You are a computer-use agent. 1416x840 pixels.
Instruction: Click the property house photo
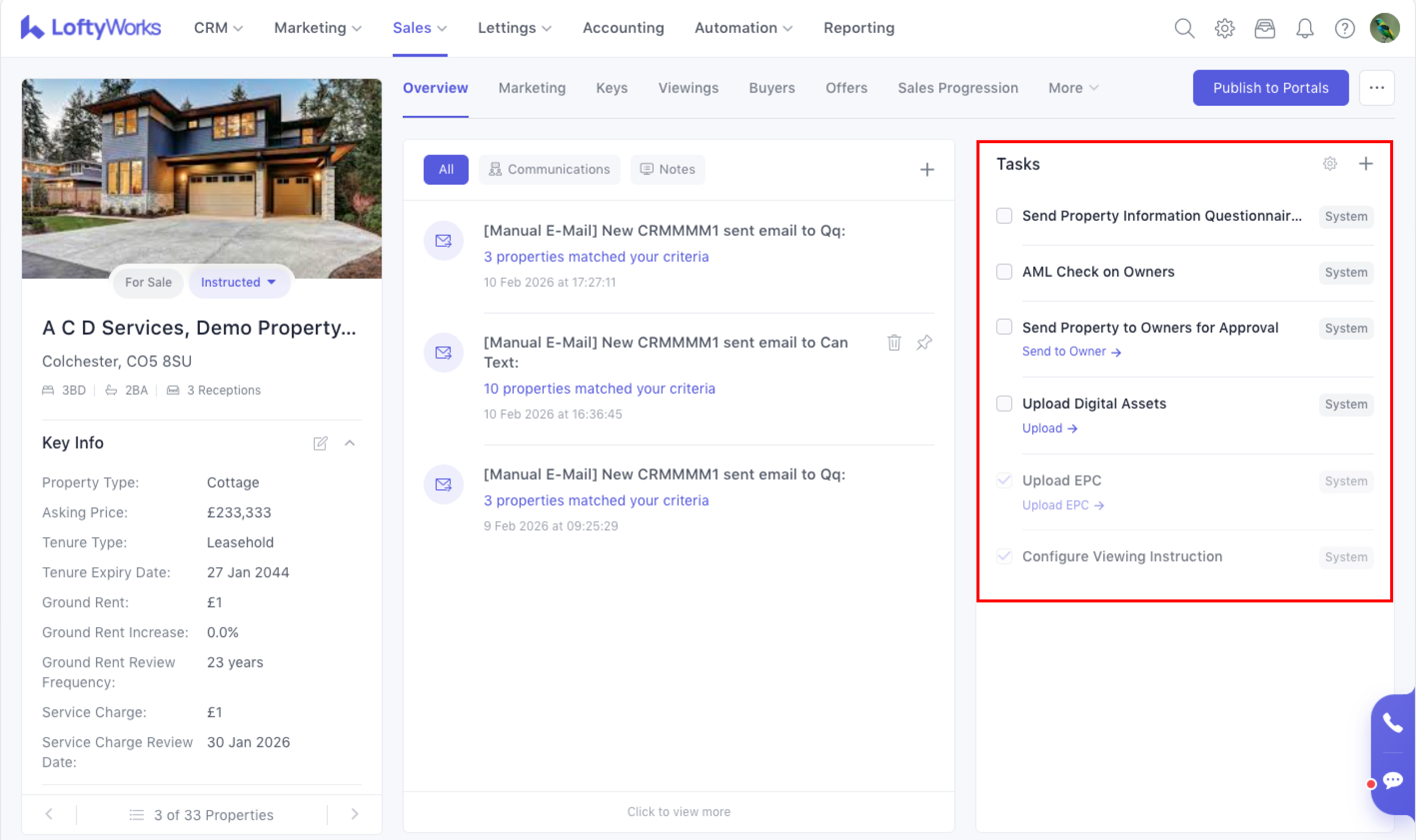pos(201,170)
